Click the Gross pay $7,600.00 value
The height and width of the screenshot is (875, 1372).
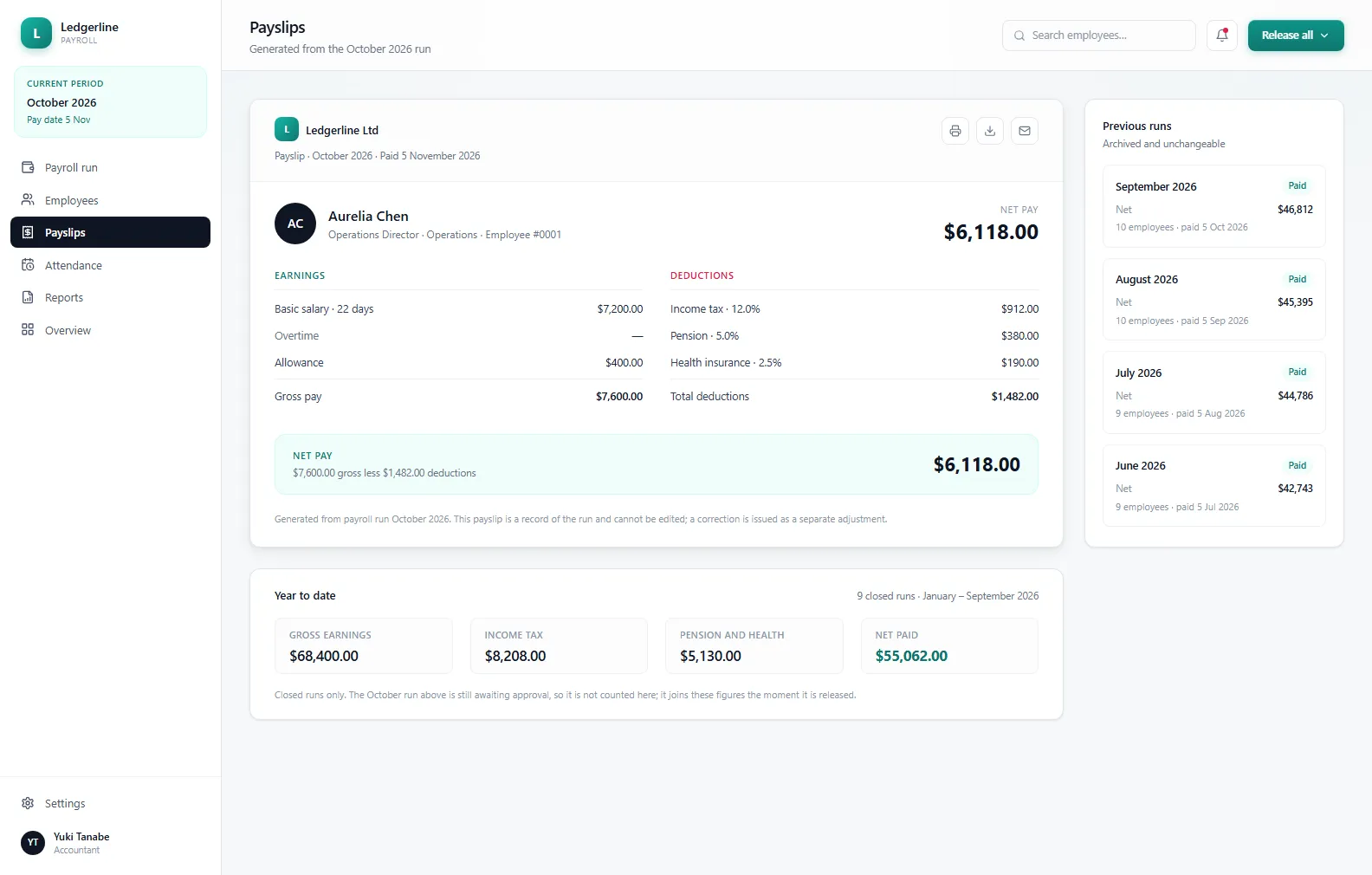pos(619,397)
